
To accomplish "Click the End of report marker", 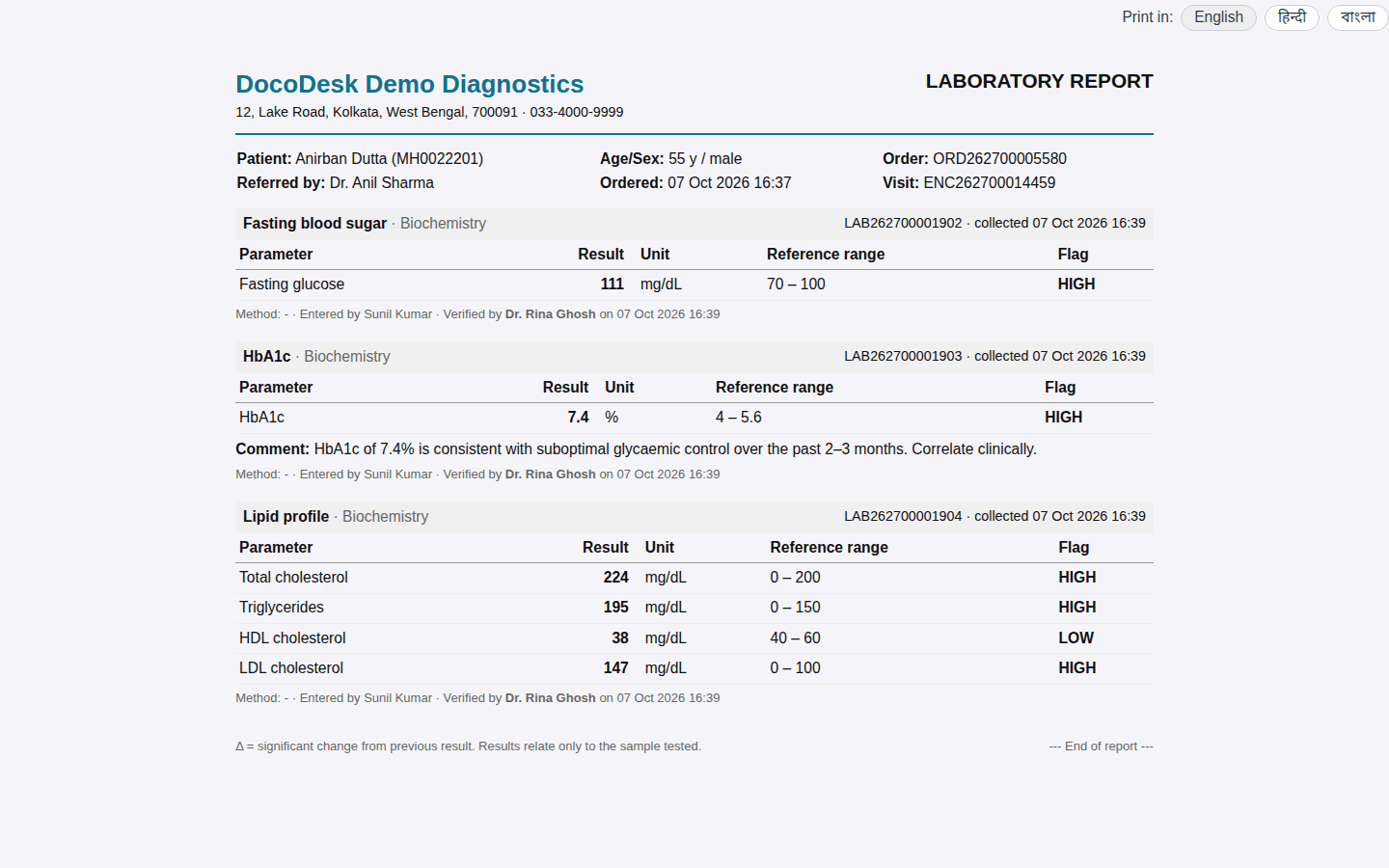I will click(1101, 746).
